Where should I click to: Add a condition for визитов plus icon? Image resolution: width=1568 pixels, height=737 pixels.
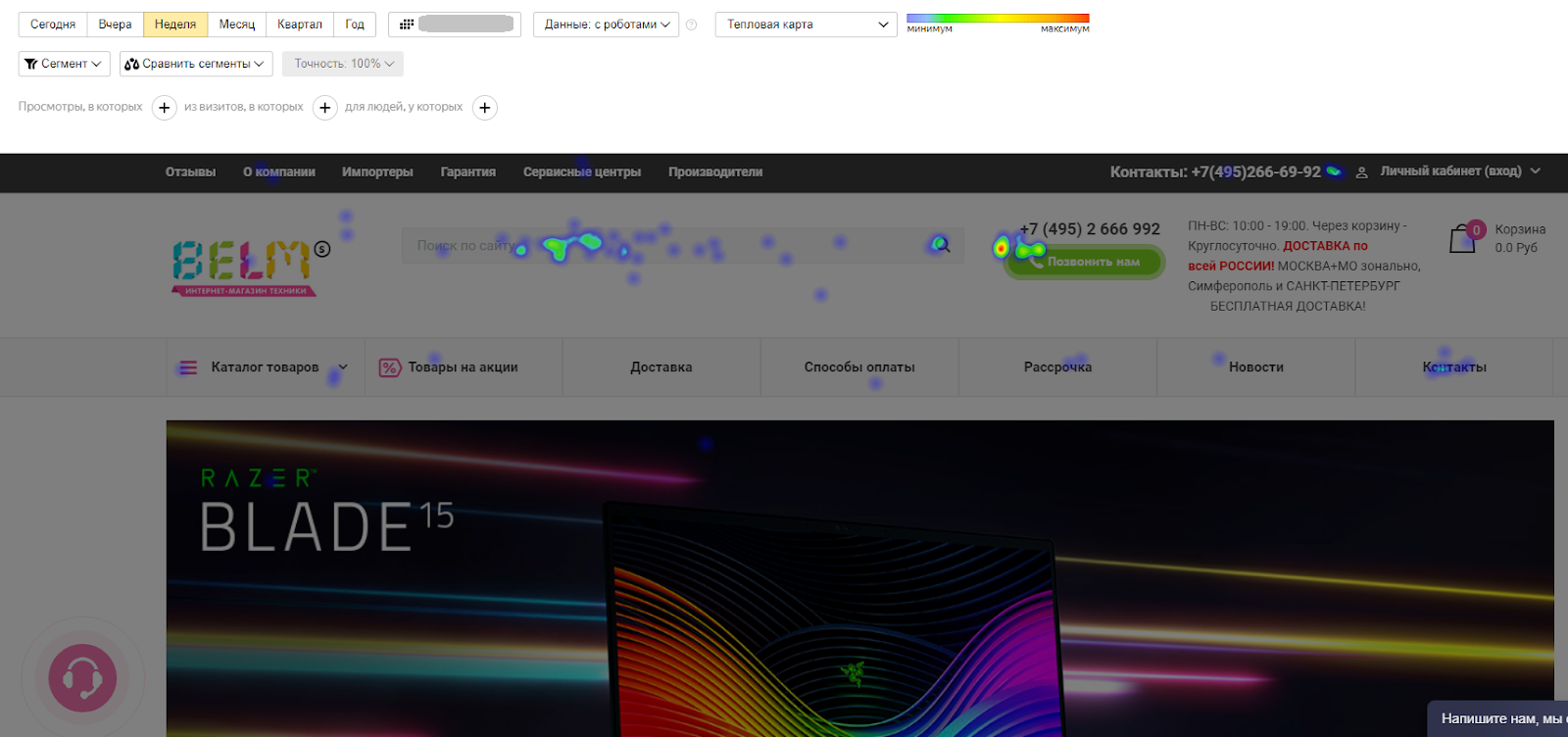pos(325,108)
